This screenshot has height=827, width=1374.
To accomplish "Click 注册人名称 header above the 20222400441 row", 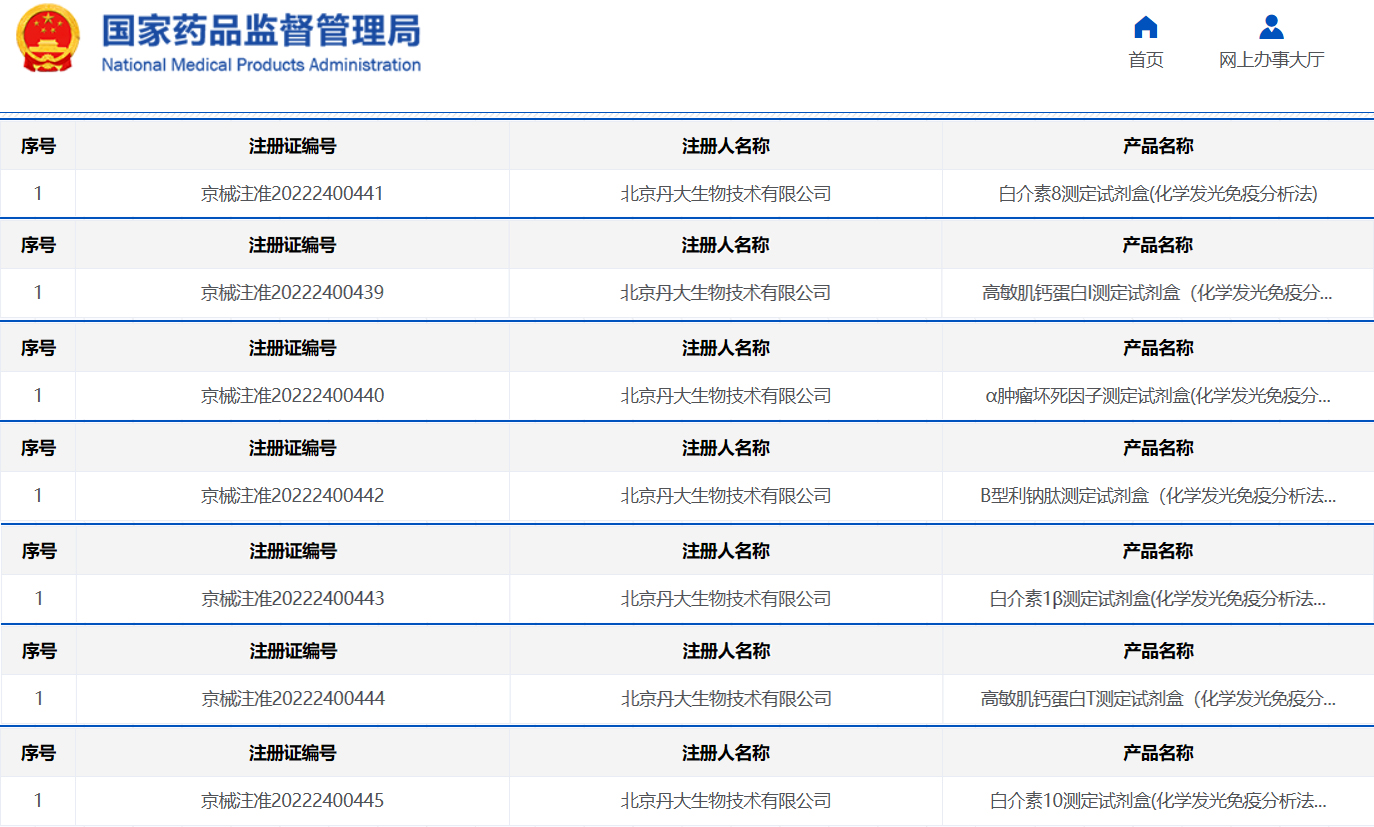I will pos(726,146).
